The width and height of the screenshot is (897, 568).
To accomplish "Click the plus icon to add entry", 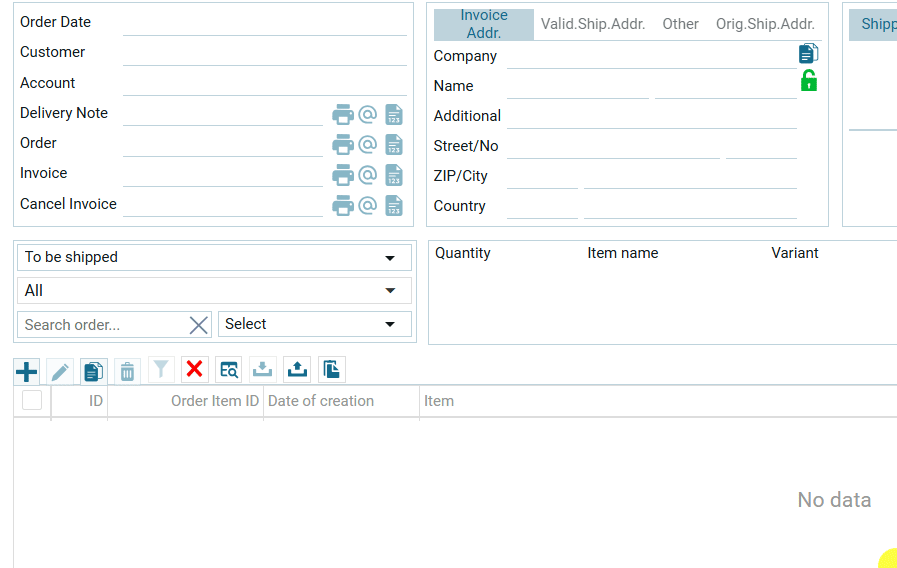I will point(27,372).
